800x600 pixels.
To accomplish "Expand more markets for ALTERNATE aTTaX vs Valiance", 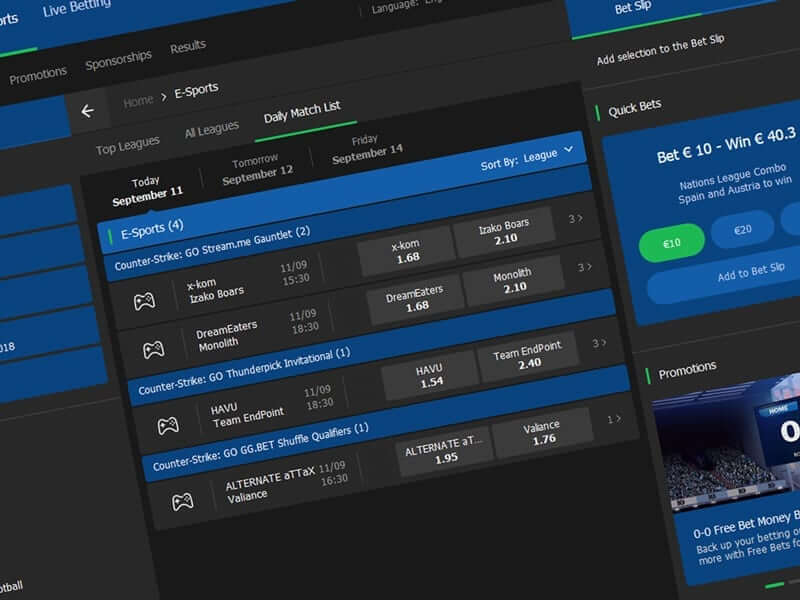I will pos(614,419).
